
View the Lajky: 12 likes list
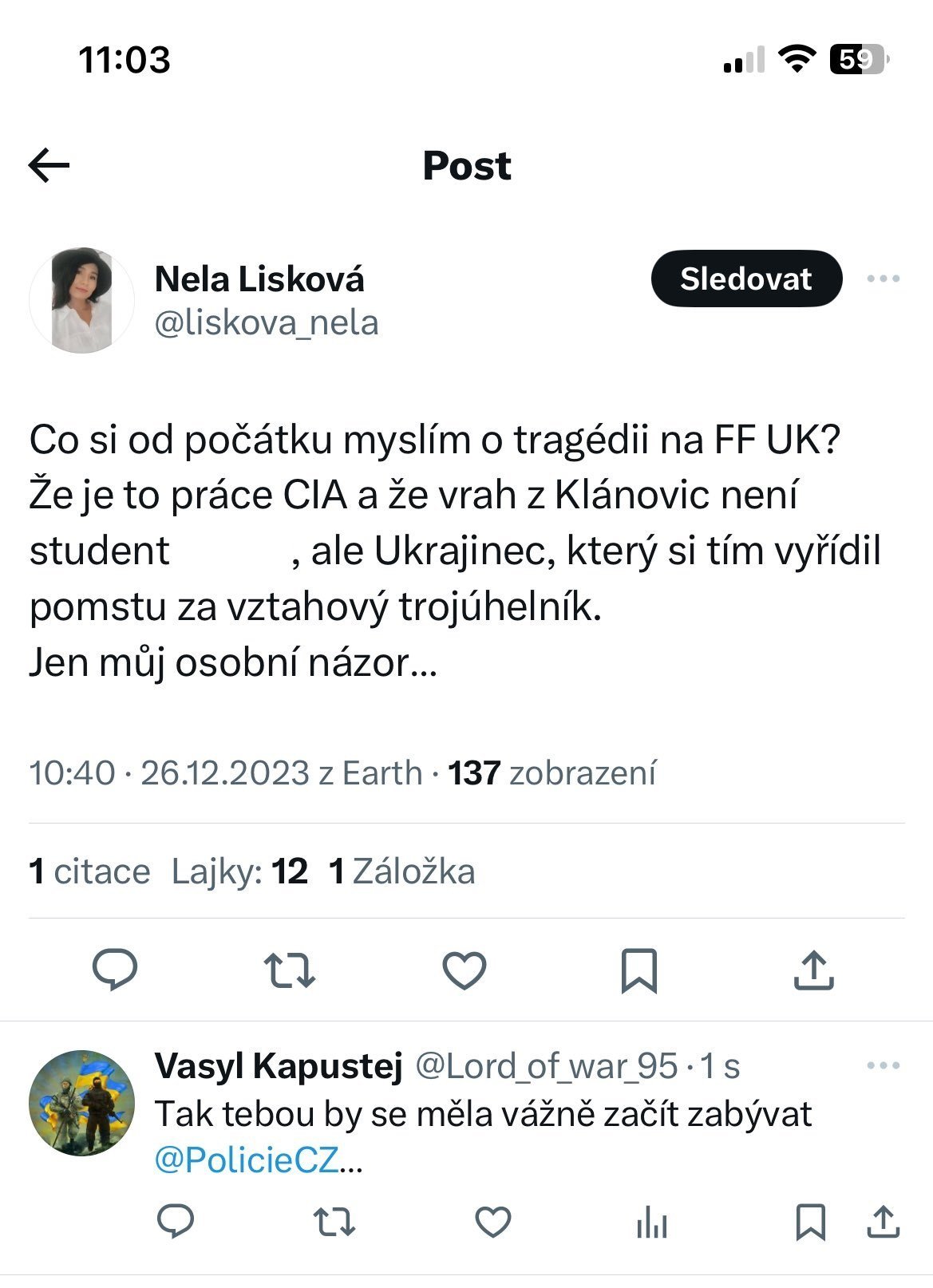point(239,871)
